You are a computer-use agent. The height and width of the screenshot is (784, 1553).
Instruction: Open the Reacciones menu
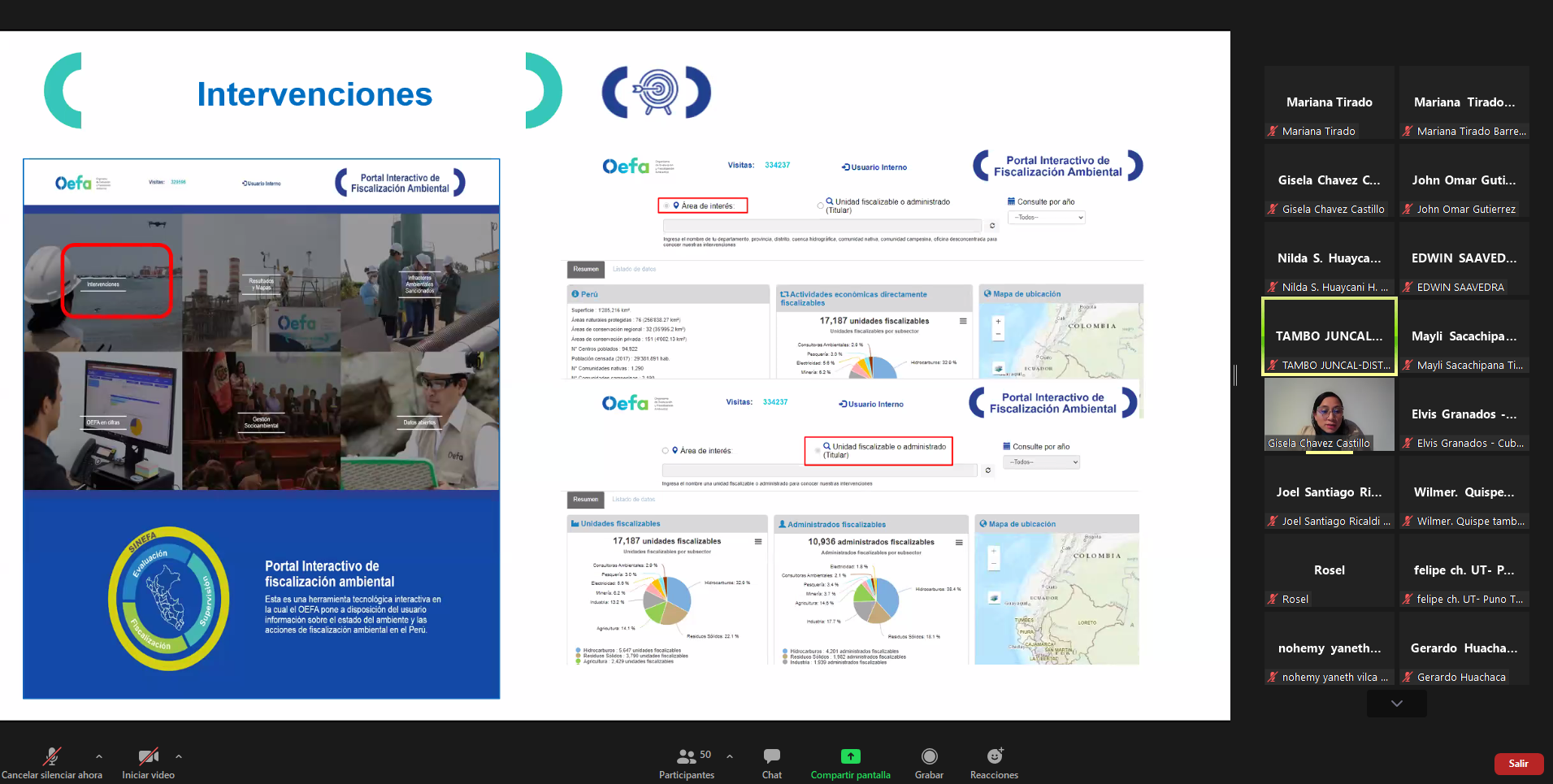[x=995, y=763]
